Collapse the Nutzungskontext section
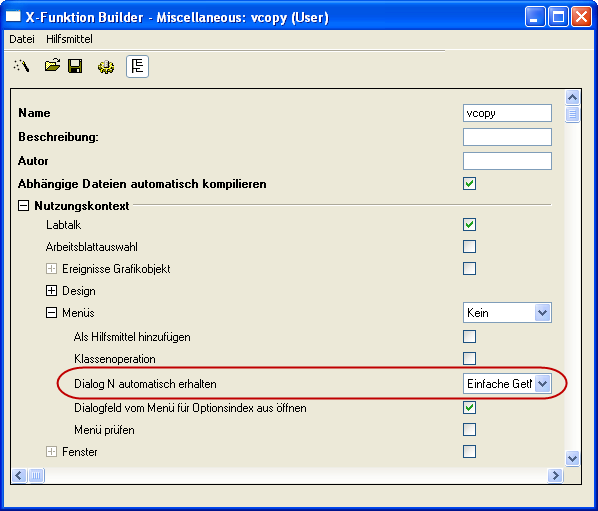This screenshot has width=598, height=511. click(x=23, y=206)
